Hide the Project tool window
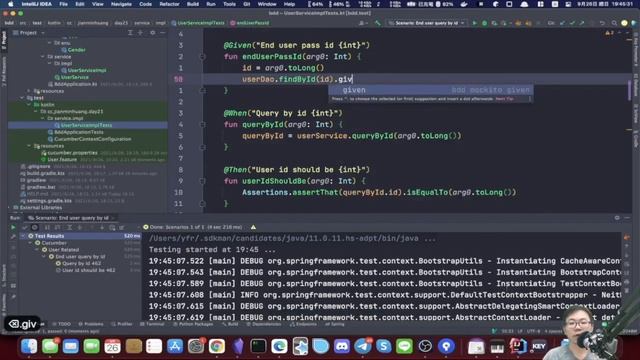640x360 pixels. (162, 33)
